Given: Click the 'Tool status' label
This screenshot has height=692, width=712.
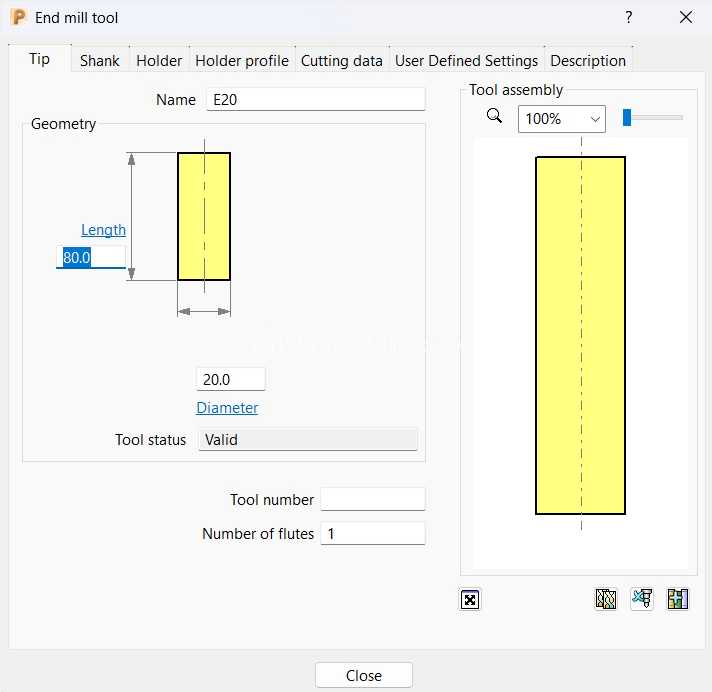Looking at the screenshot, I should point(150,440).
